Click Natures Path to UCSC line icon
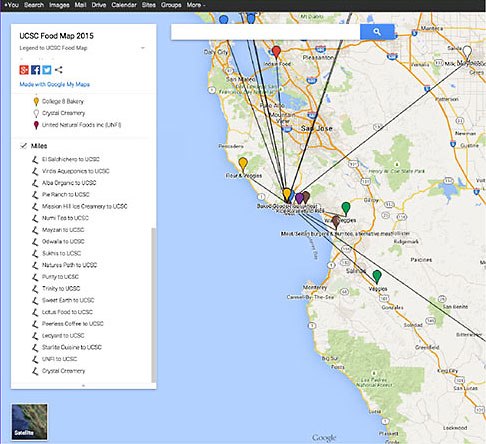This screenshot has width=486, height=444. pyautogui.click(x=35, y=265)
